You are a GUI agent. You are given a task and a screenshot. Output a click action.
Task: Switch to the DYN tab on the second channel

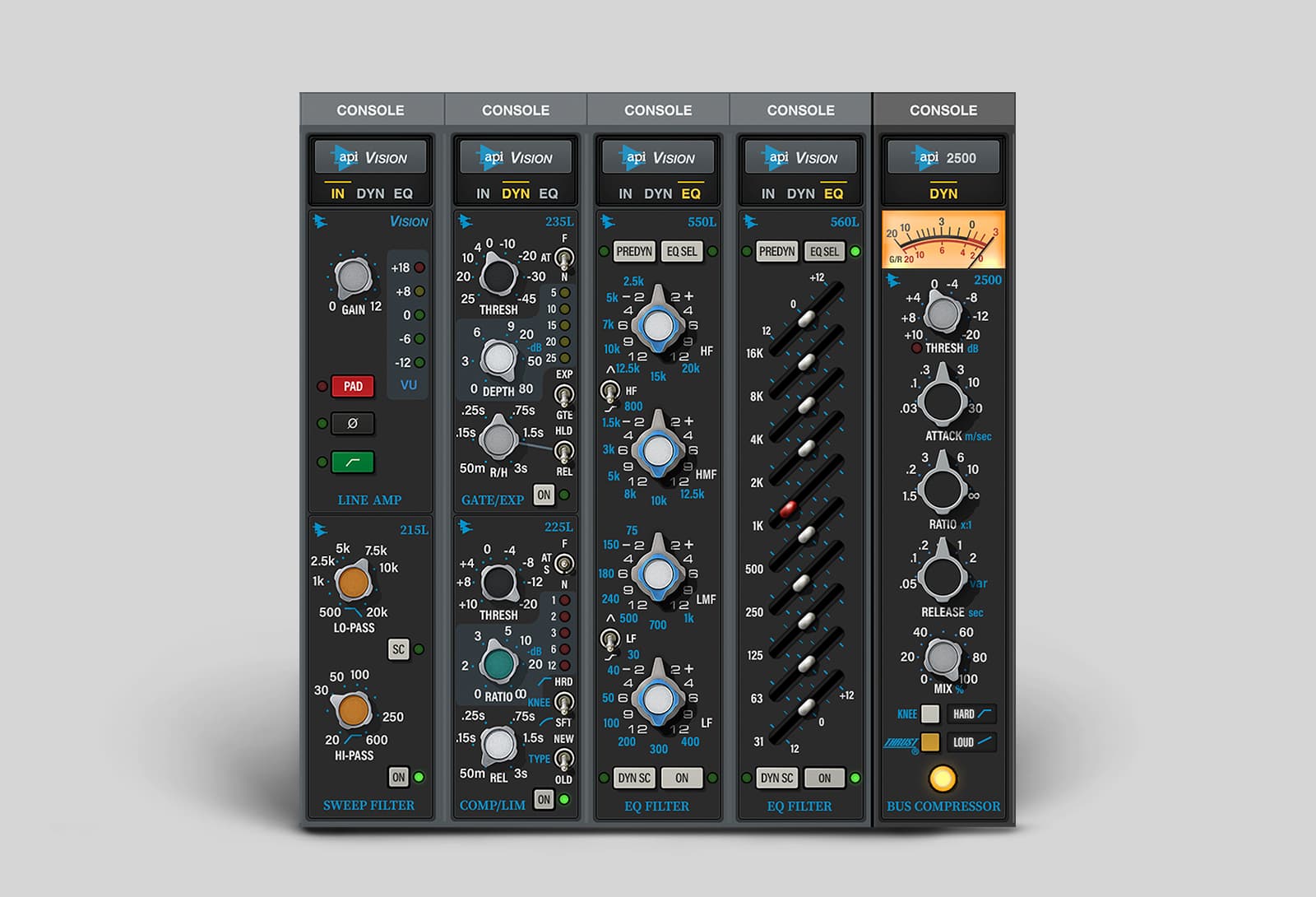(516, 194)
